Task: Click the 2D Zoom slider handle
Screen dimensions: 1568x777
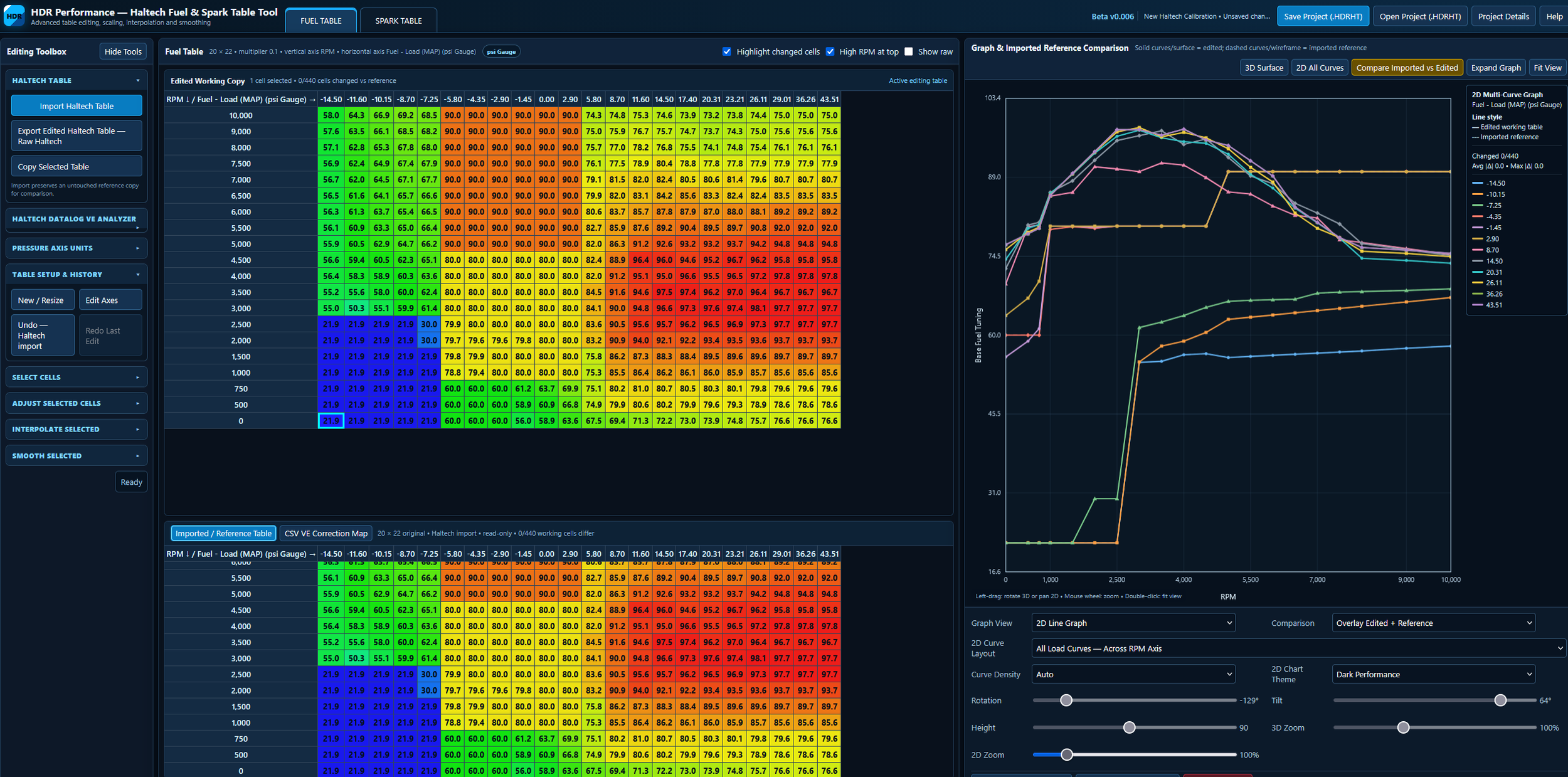Action: [x=1067, y=754]
